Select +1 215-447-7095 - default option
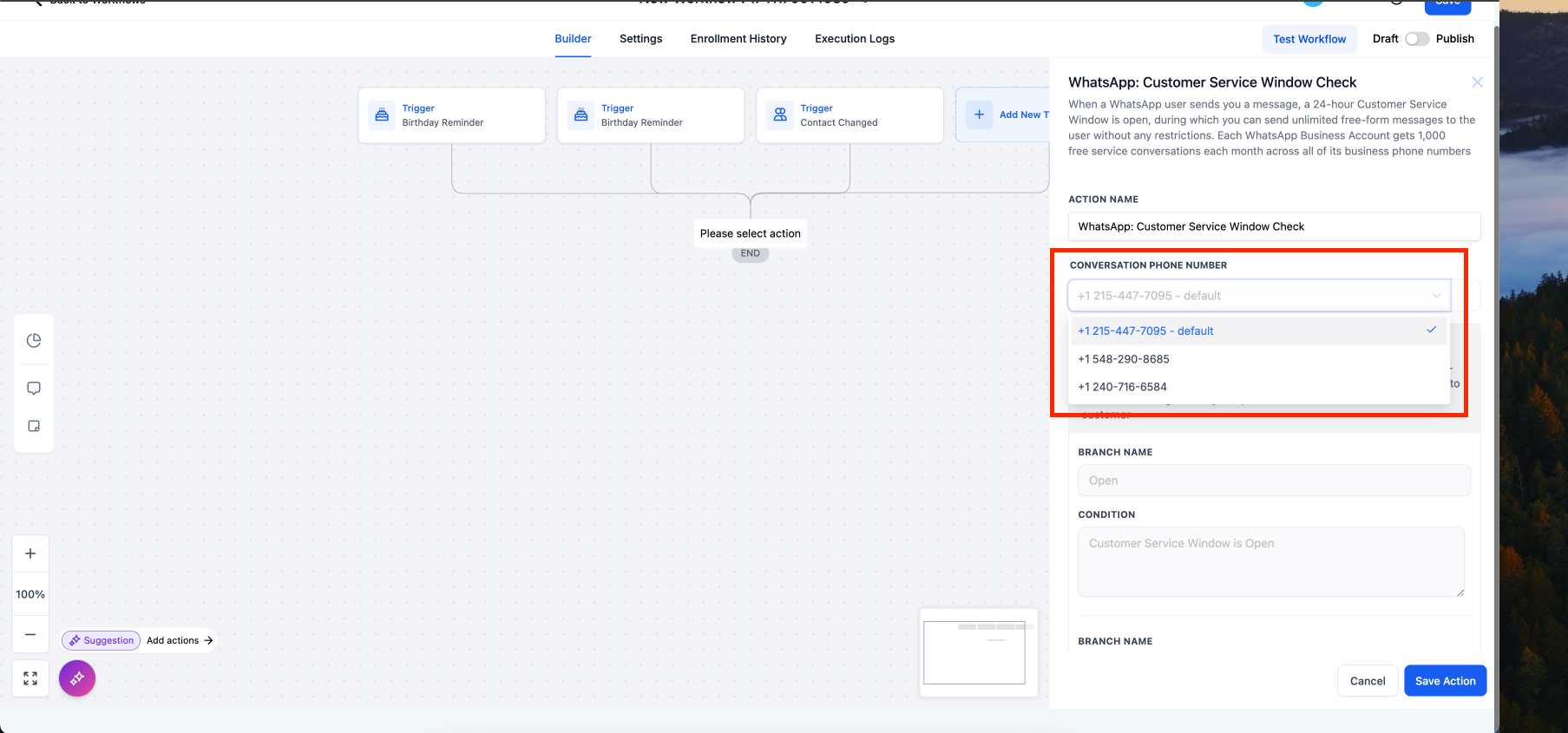This screenshot has height=733, width=1568. click(x=1258, y=331)
